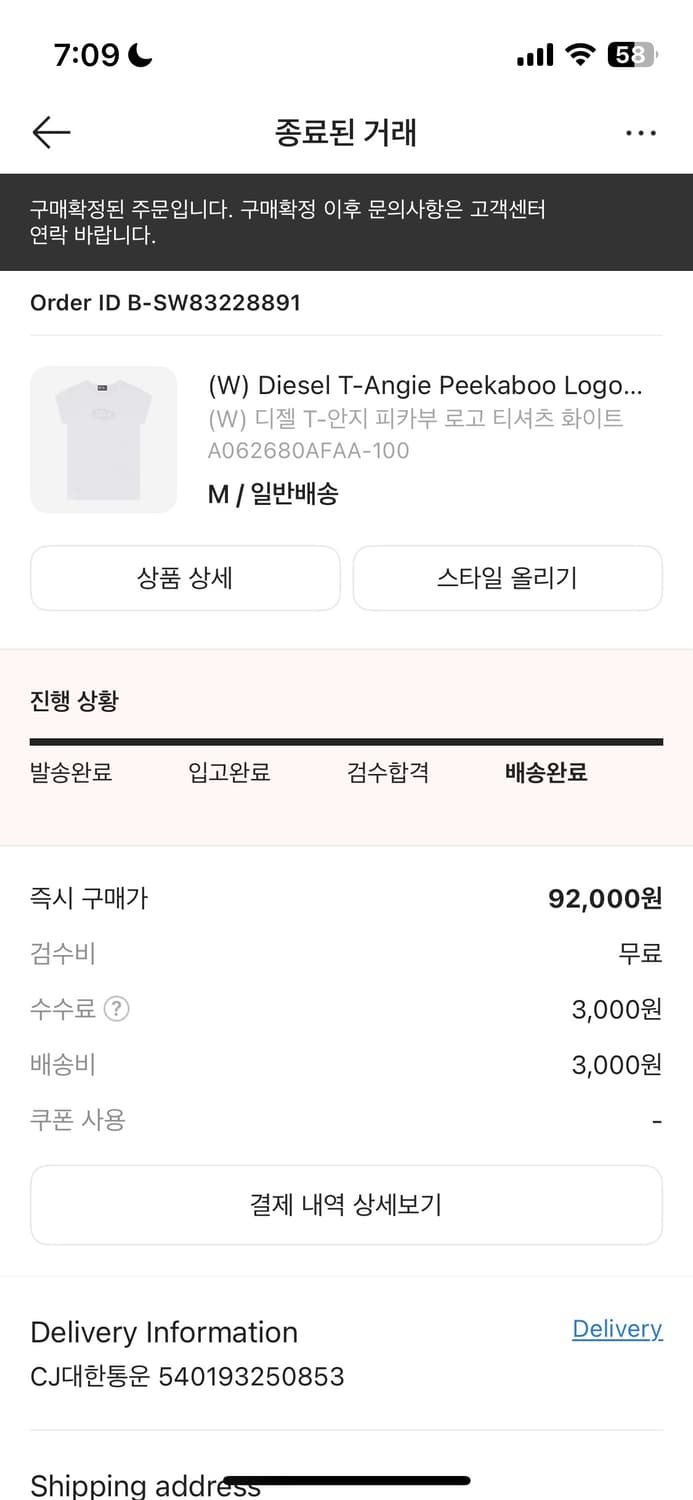Image resolution: width=693 pixels, height=1500 pixels.
Task: Tap the battery indicator showing 58
Action: (x=628, y=56)
